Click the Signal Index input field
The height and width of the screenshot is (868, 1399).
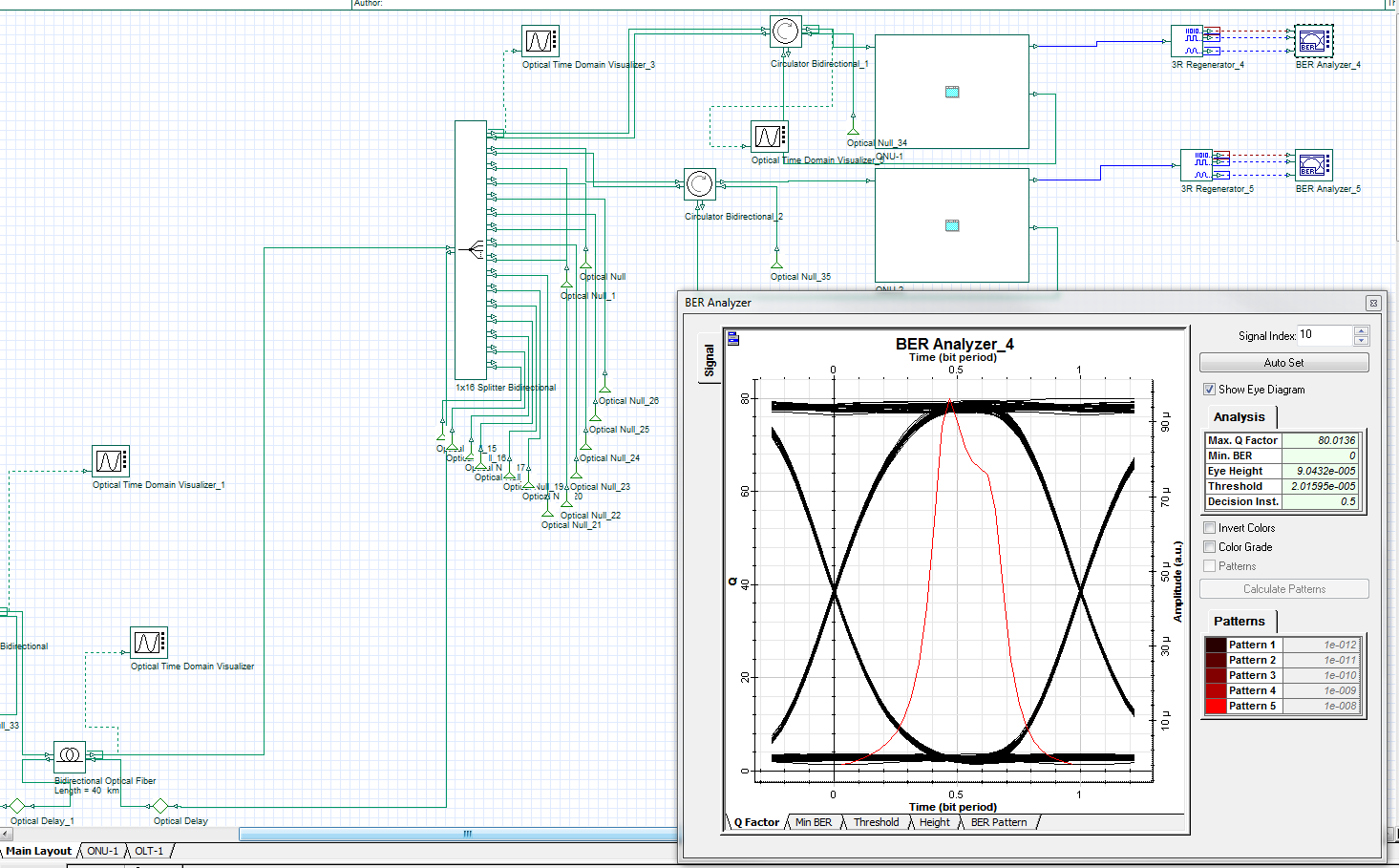click(1325, 335)
